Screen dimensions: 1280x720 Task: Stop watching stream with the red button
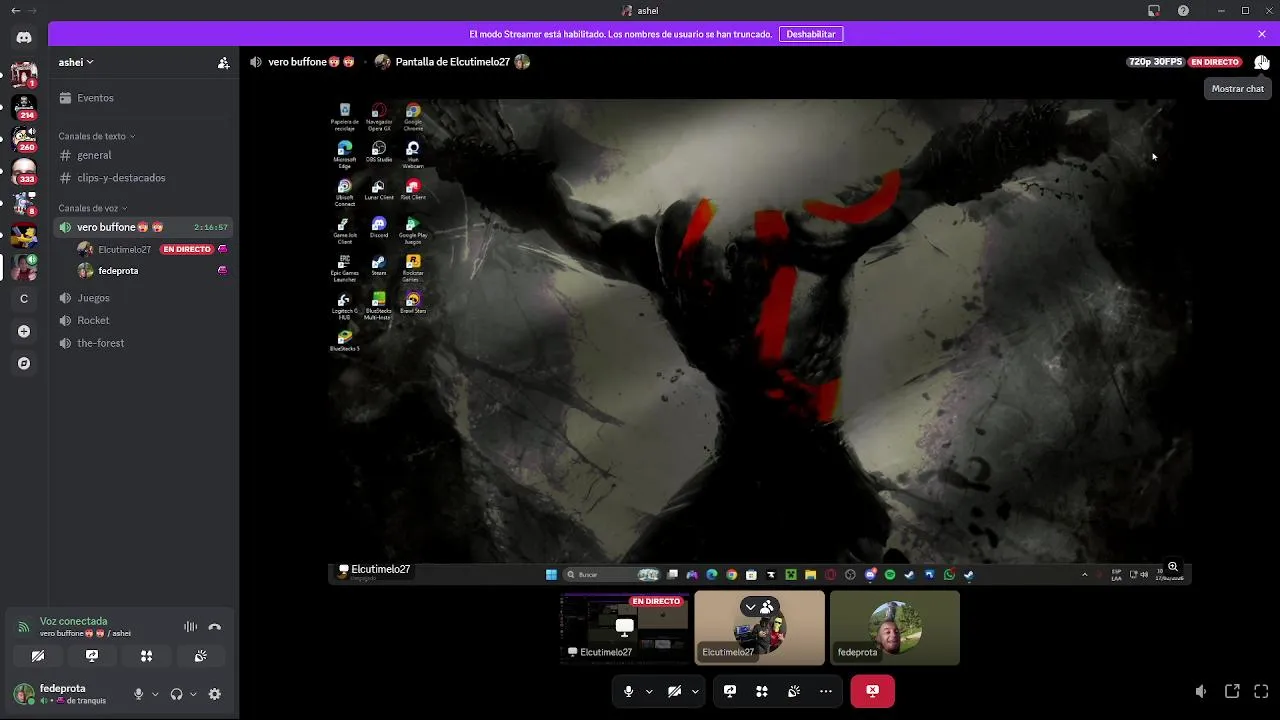tap(872, 691)
